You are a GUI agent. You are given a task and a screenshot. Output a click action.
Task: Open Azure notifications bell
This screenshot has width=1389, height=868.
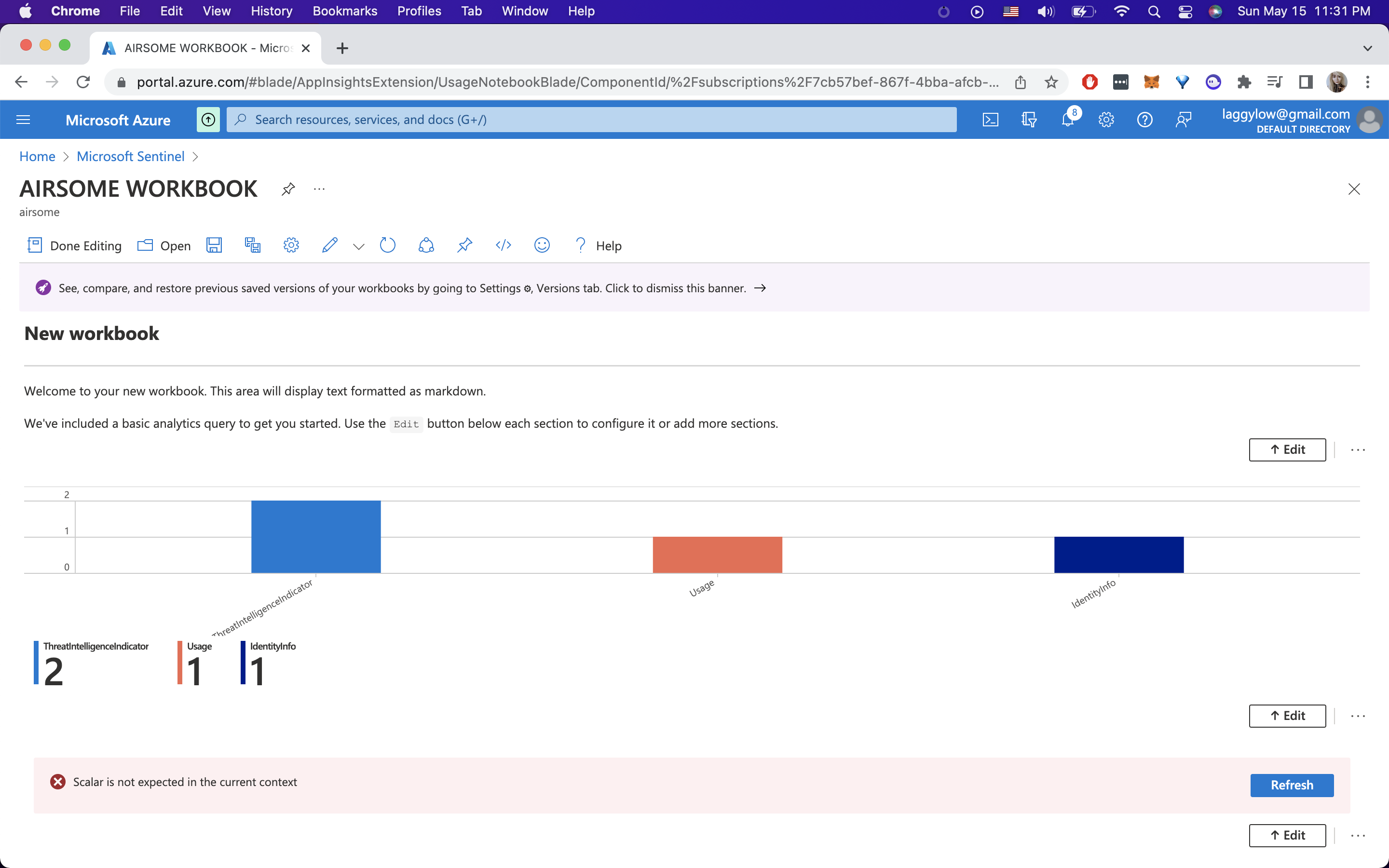[1068, 120]
